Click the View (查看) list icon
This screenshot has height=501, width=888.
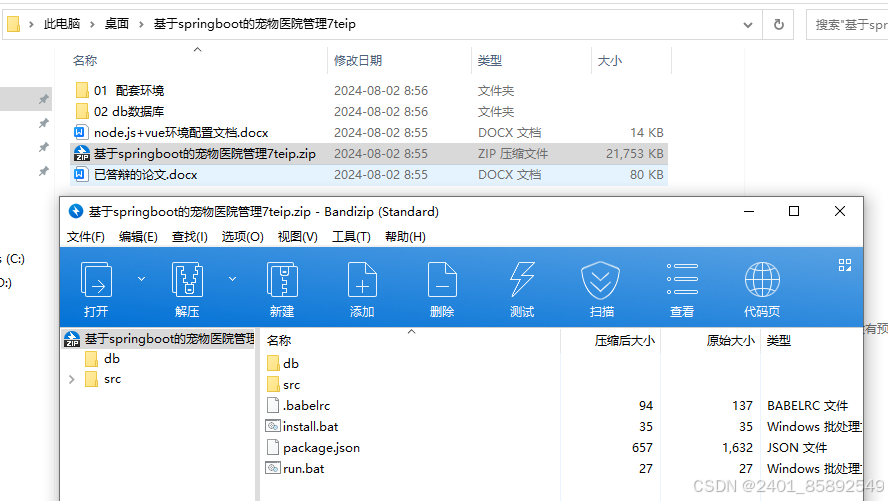[682, 279]
